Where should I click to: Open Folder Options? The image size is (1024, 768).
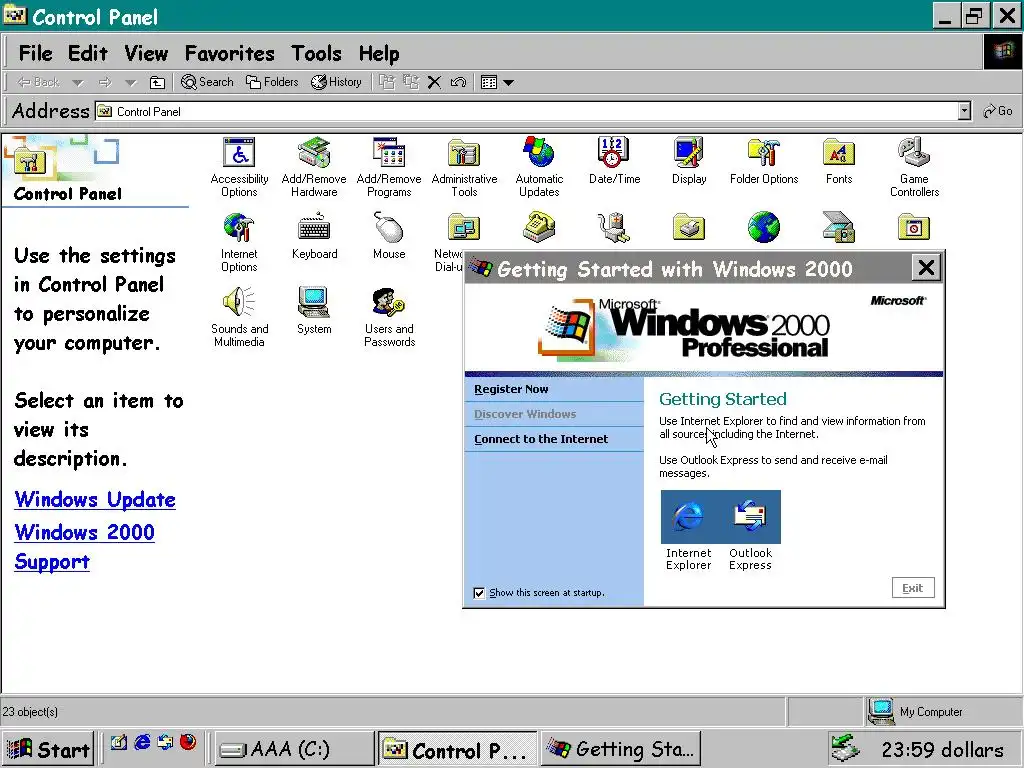[764, 161]
